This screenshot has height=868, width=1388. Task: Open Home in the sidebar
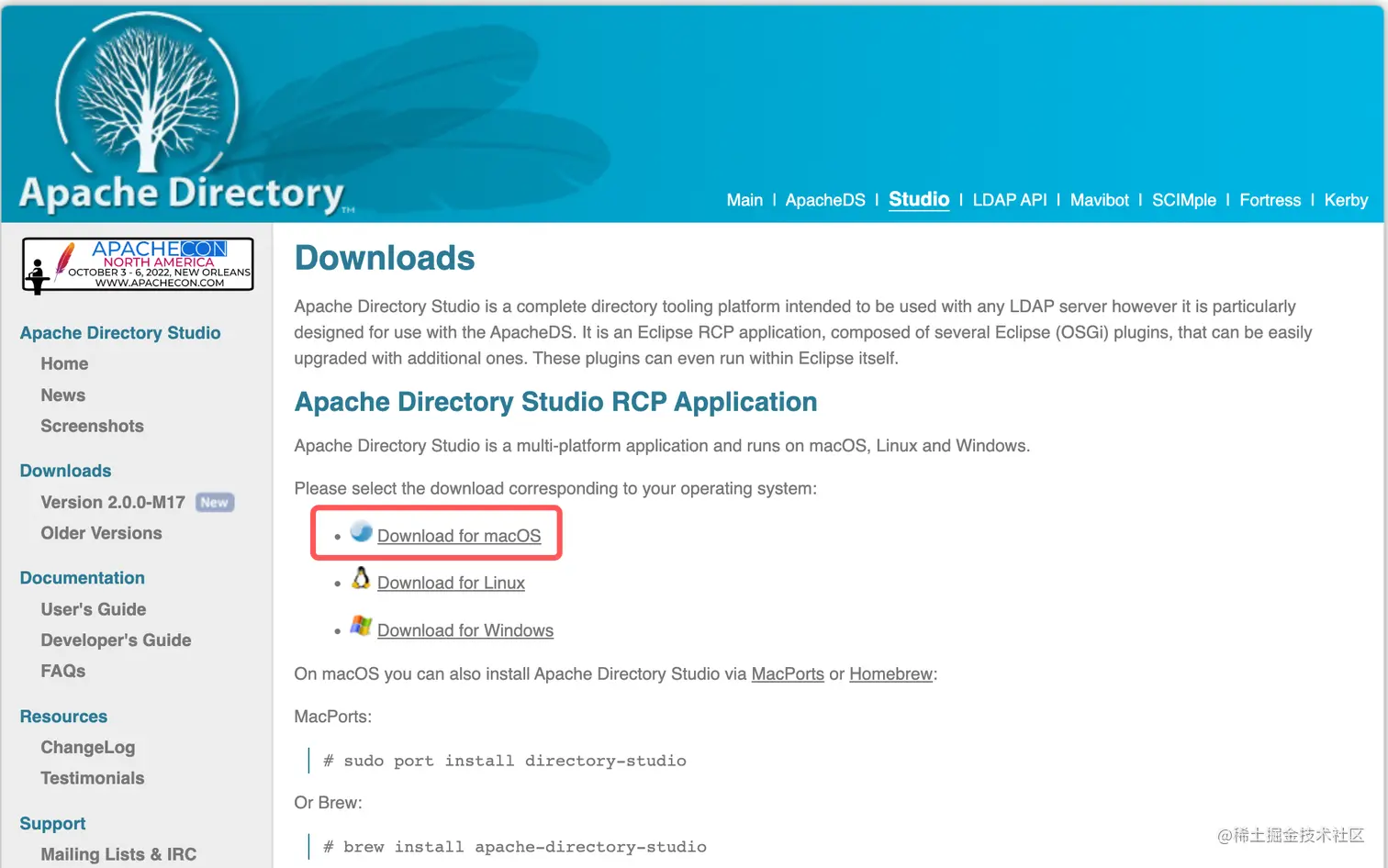click(64, 363)
